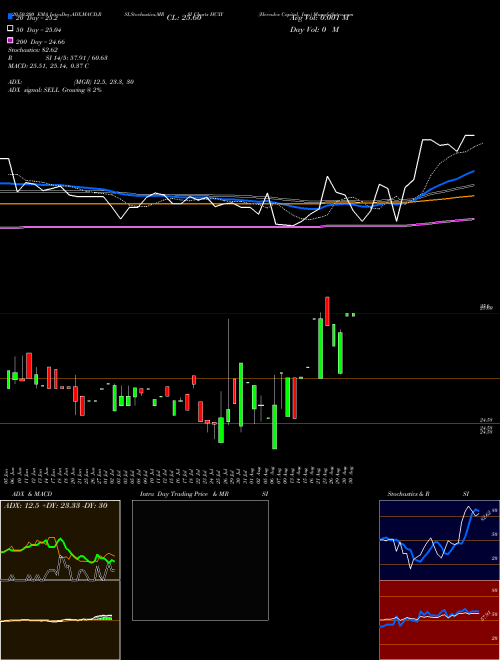Click the '(MGR) 12.5, 23.3, 30' ADX values
This screenshot has height=660, width=500.
(104, 82)
